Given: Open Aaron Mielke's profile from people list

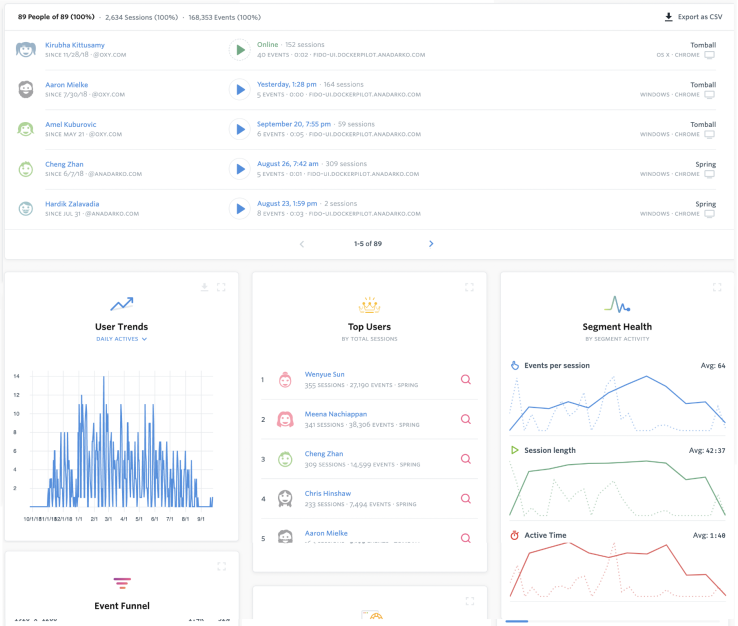Looking at the screenshot, I should click(66, 85).
